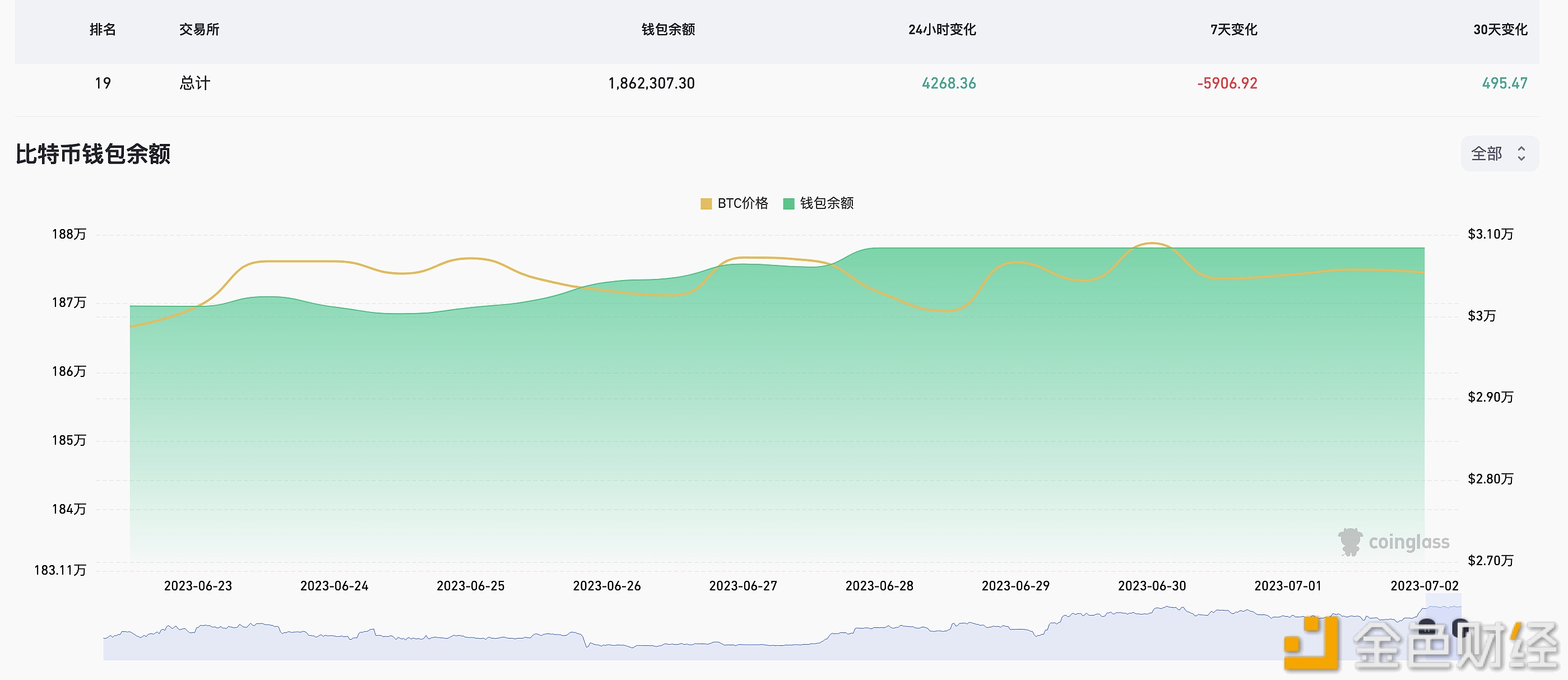This screenshot has height=680, width=1568.
Task: Click the green 钱包余额 legend swatch
Action: click(789, 204)
